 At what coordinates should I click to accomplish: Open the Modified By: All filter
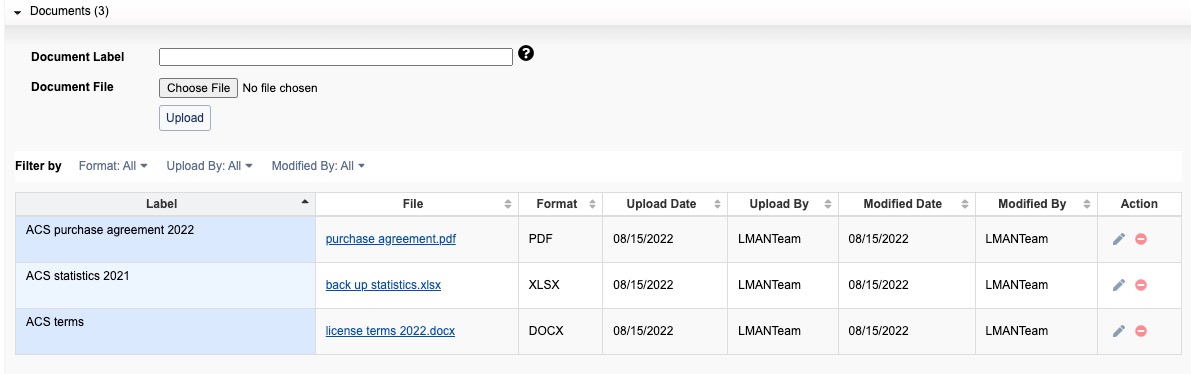[318, 166]
